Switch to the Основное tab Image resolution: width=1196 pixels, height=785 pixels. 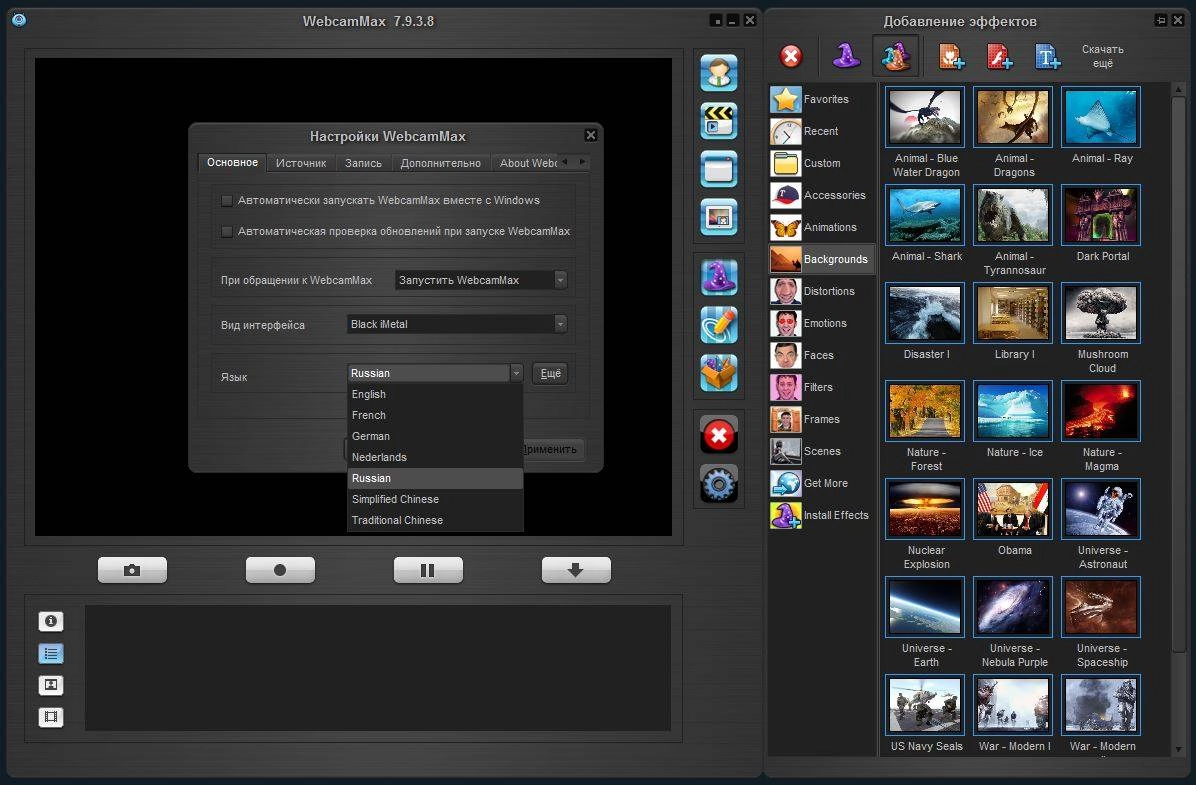233,162
